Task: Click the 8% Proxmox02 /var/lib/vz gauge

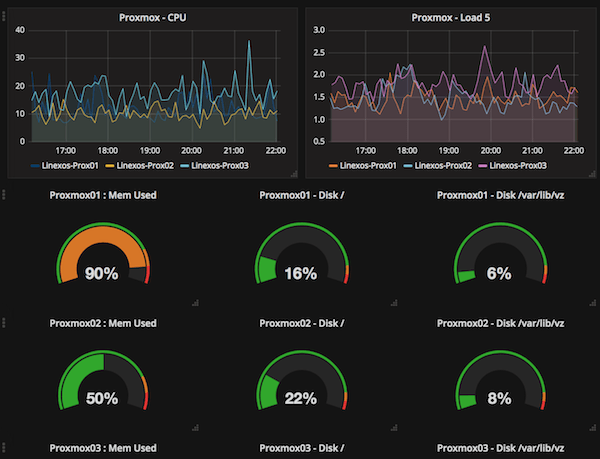Action: pyautogui.click(x=501, y=380)
